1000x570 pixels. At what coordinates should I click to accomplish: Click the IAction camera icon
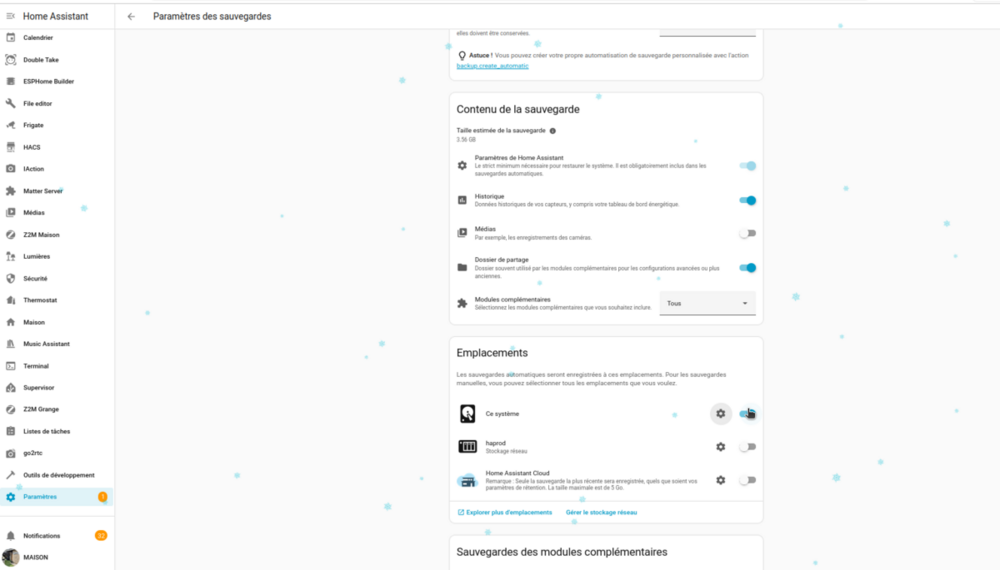(11, 169)
